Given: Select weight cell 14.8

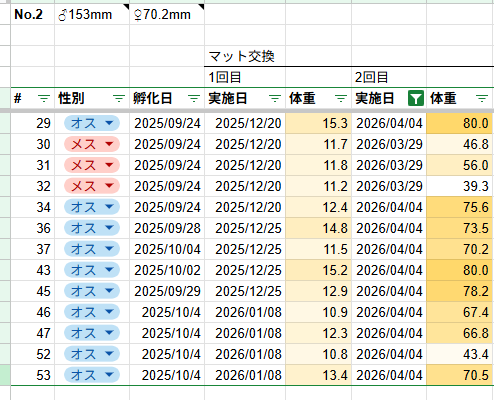Looking at the screenshot, I should click(x=318, y=228).
